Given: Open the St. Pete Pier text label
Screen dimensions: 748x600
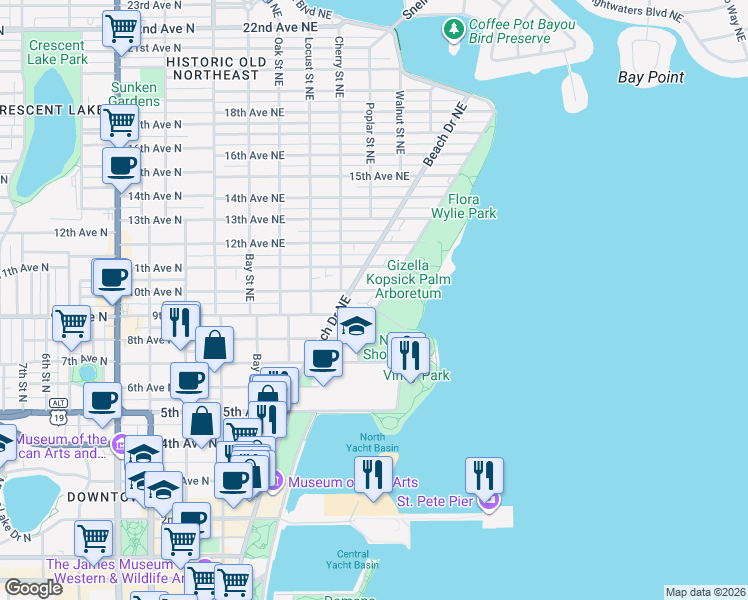Looking at the screenshot, I should [x=435, y=501].
